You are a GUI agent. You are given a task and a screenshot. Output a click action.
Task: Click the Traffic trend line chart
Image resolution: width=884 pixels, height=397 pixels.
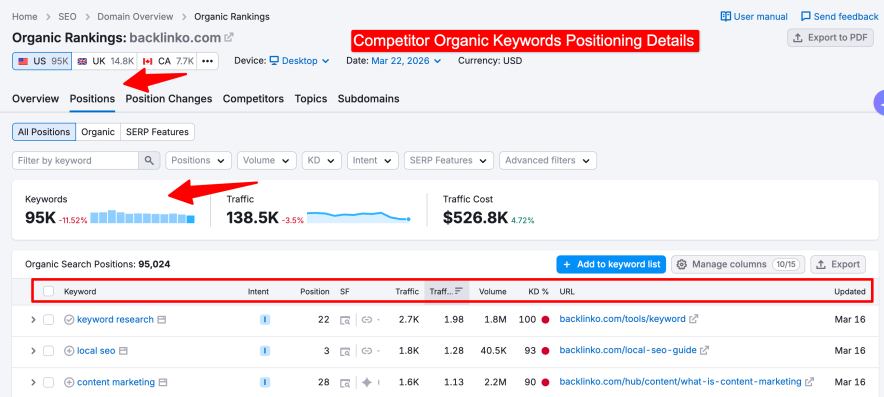(359, 217)
